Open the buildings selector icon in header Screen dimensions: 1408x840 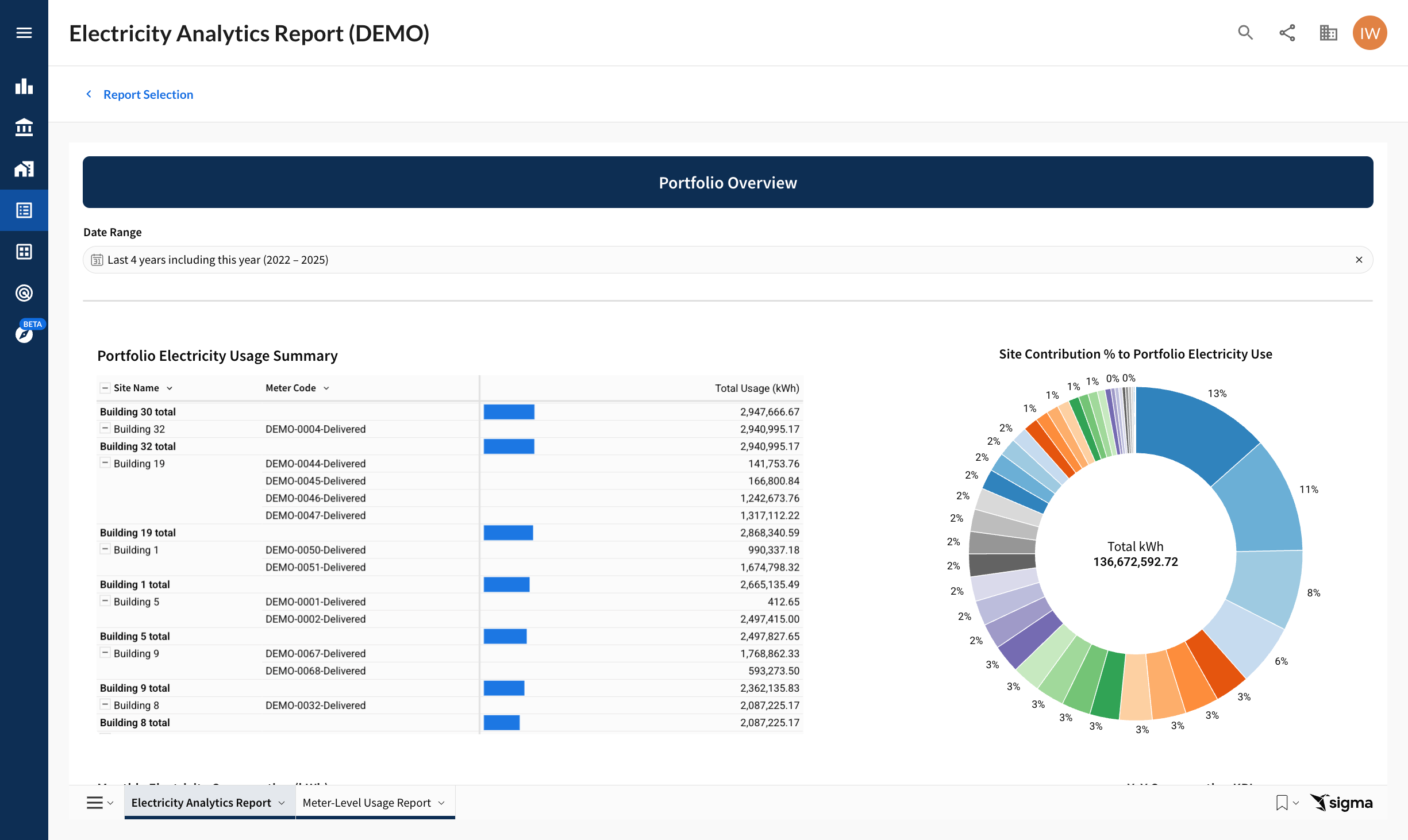click(x=1328, y=33)
